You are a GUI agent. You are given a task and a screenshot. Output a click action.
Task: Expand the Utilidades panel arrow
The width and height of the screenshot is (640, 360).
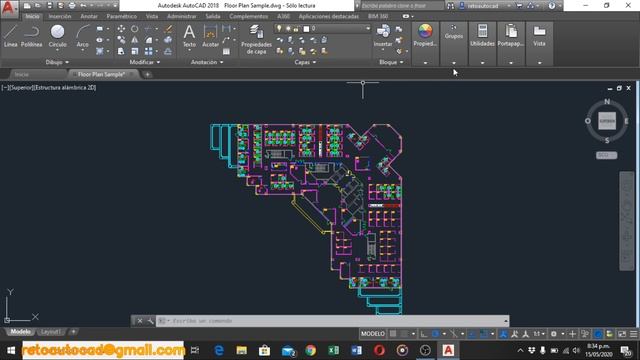point(482,63)
